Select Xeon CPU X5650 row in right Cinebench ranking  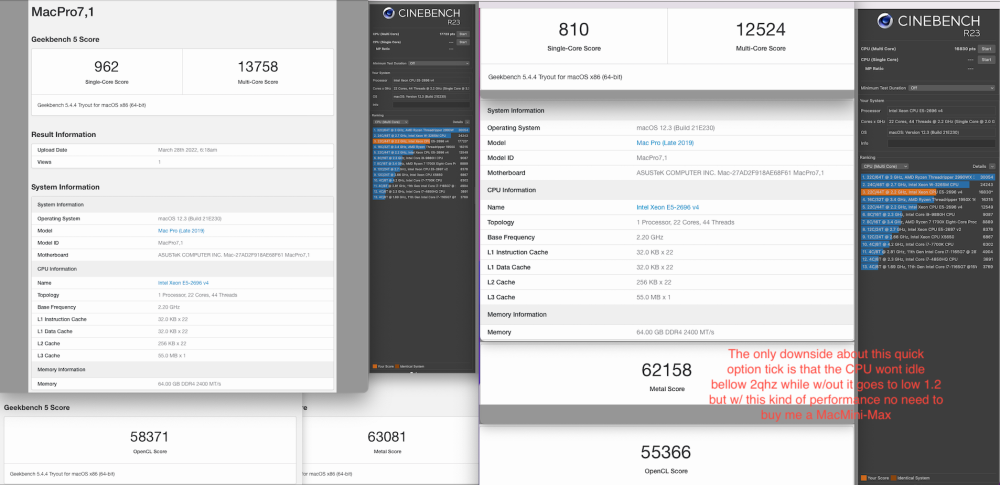[928, 237]
